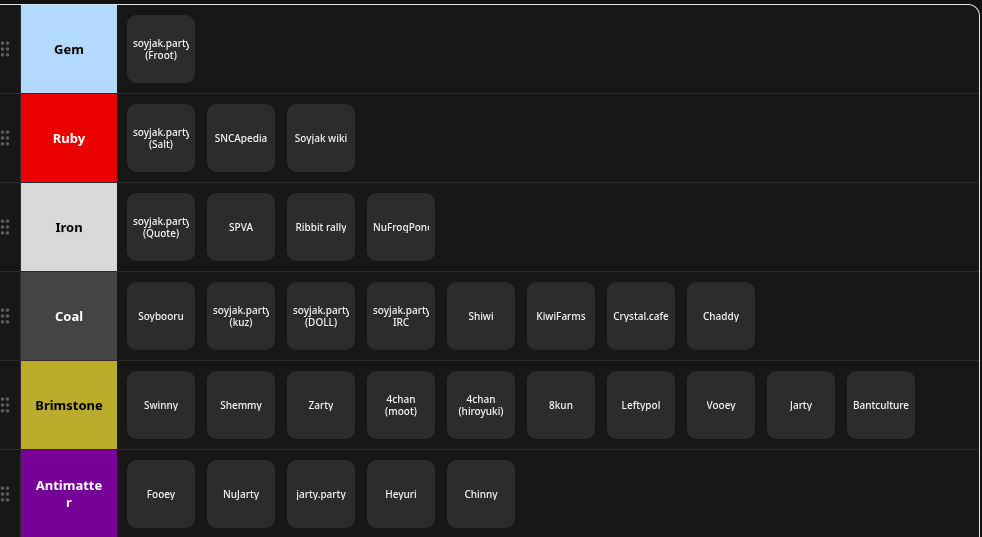Select the KiwiFarms card in Coal
The width and height of the screenshot is (982, 537).
coord(561,316)
